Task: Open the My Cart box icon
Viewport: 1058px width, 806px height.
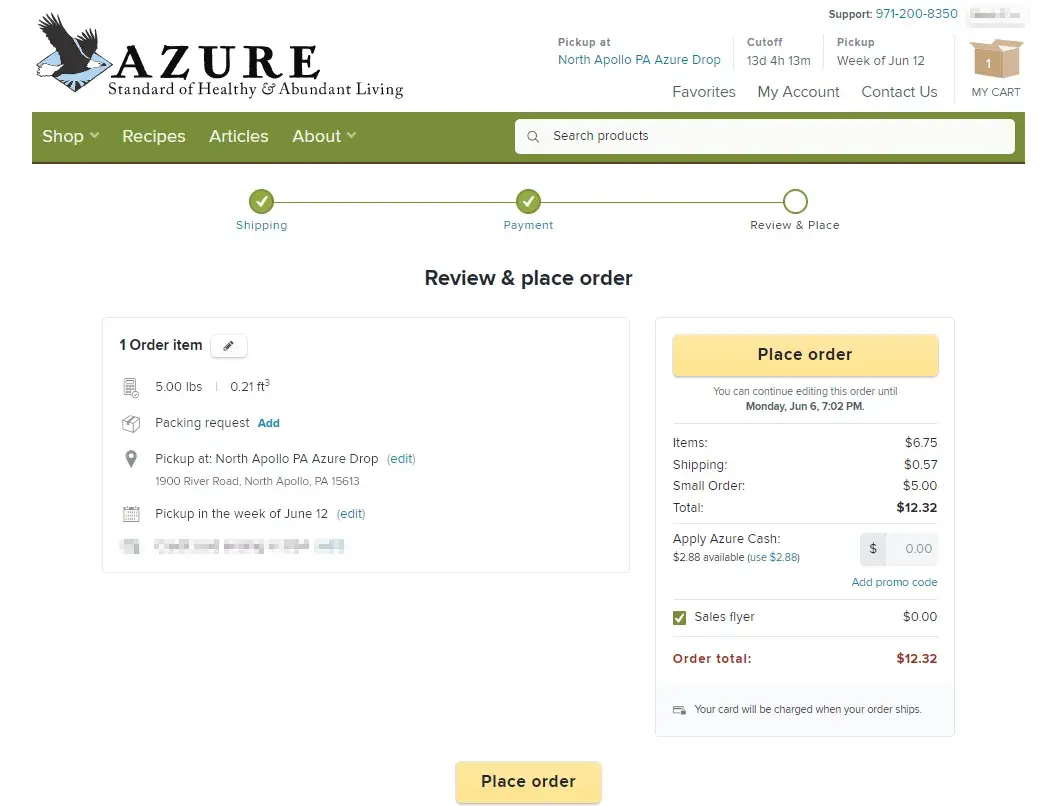Action: point(996,61)
